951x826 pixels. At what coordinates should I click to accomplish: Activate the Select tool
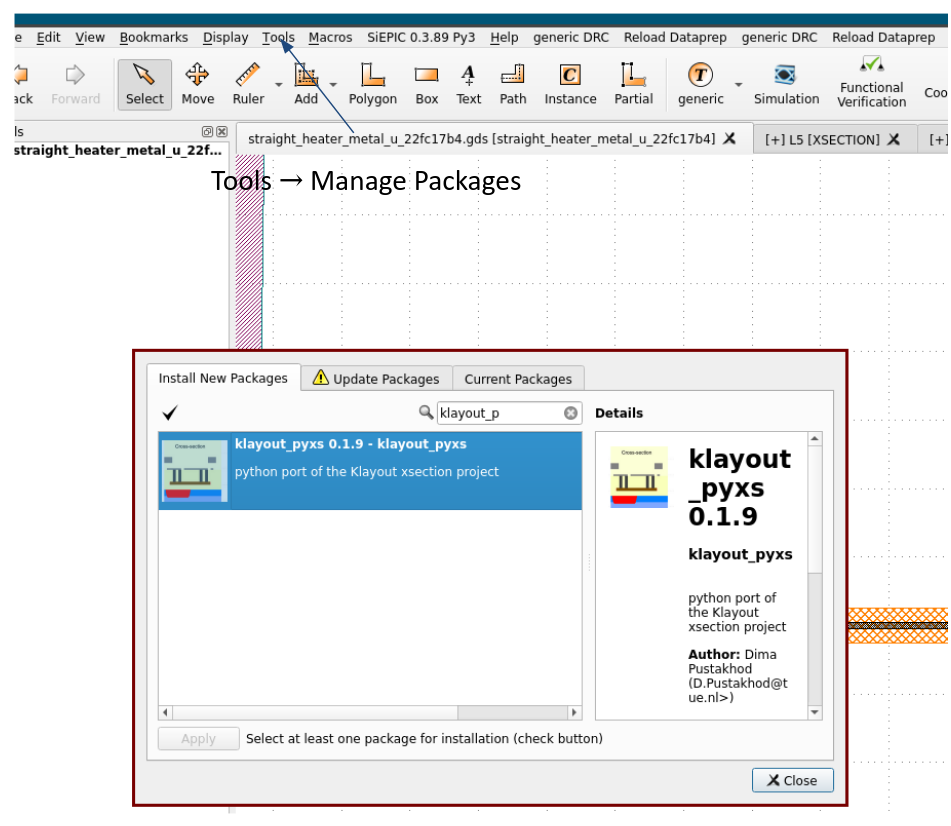point(144,84)
